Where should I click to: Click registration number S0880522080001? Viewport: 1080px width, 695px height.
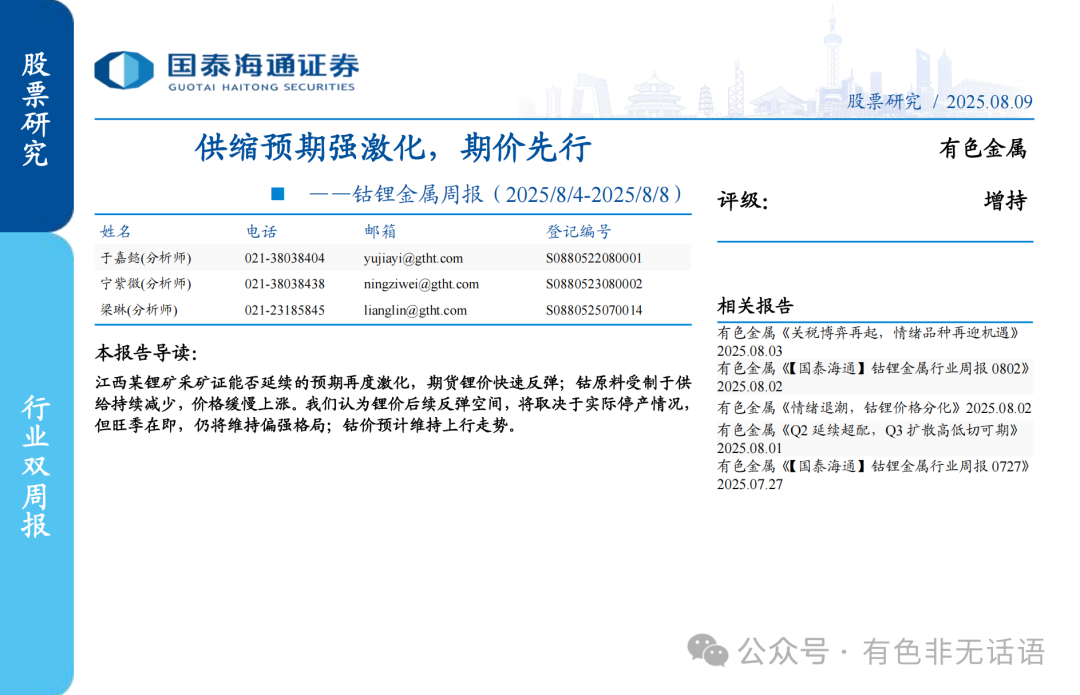click(x=594, y=258)
